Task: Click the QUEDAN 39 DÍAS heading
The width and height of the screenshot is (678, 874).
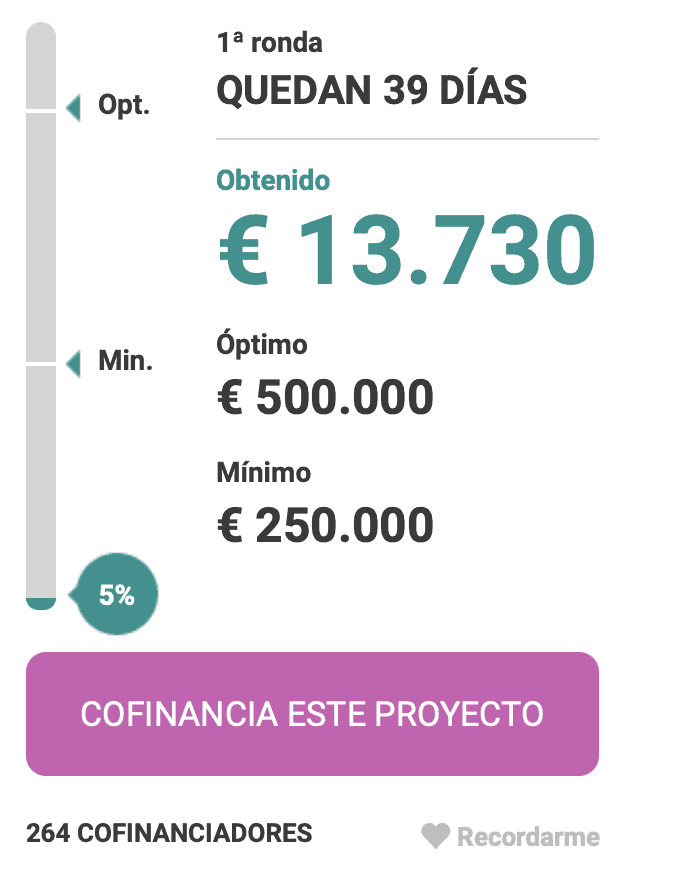Action: pos(371,90)
